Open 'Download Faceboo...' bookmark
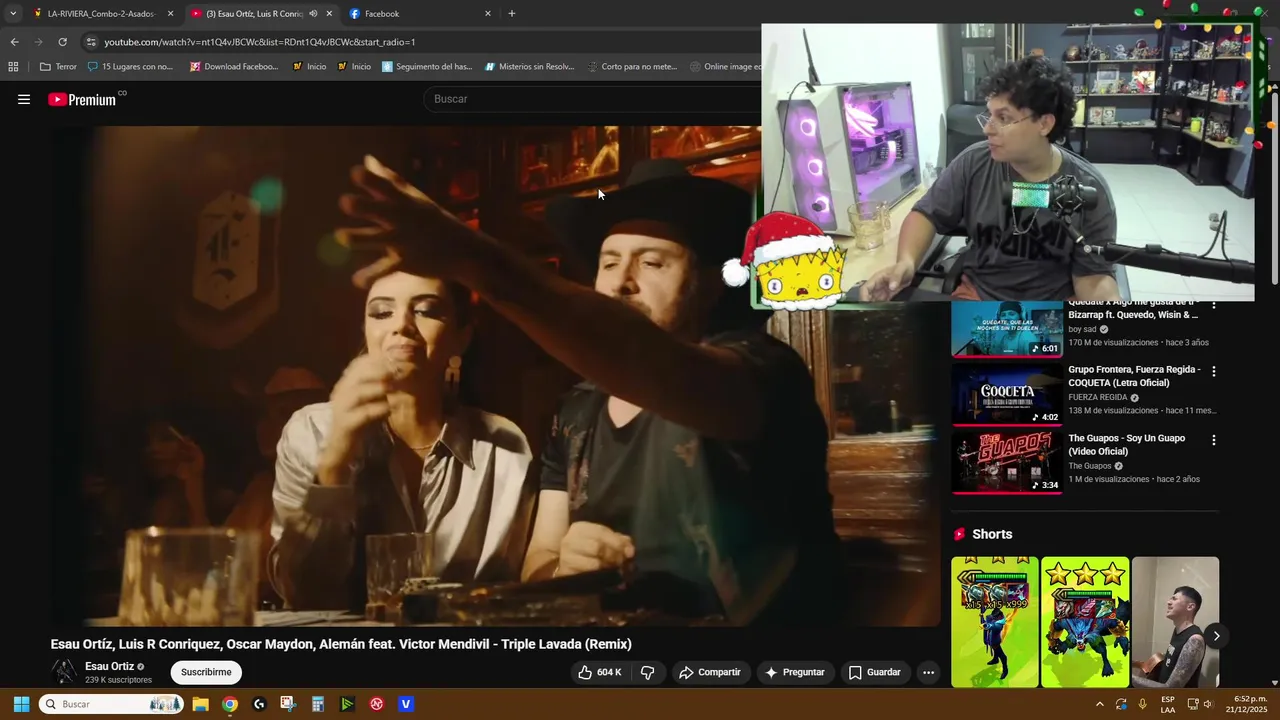1280x720 pixels. point(234,67)
